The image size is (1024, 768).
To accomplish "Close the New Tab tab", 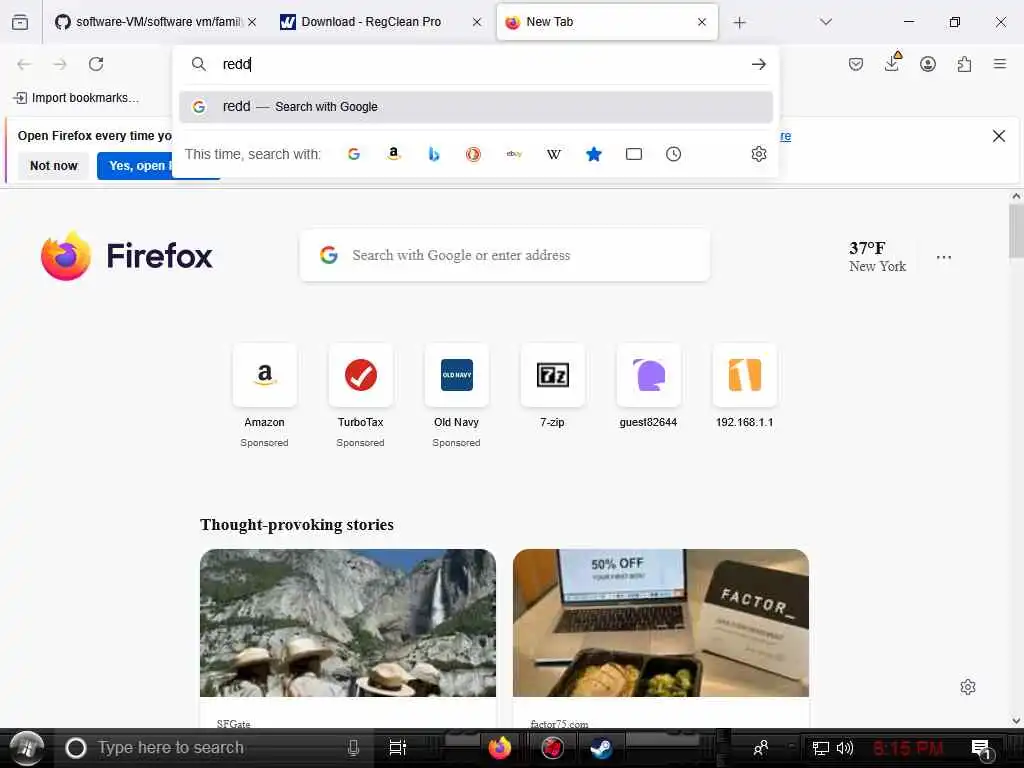I will [x=702, y=22].
